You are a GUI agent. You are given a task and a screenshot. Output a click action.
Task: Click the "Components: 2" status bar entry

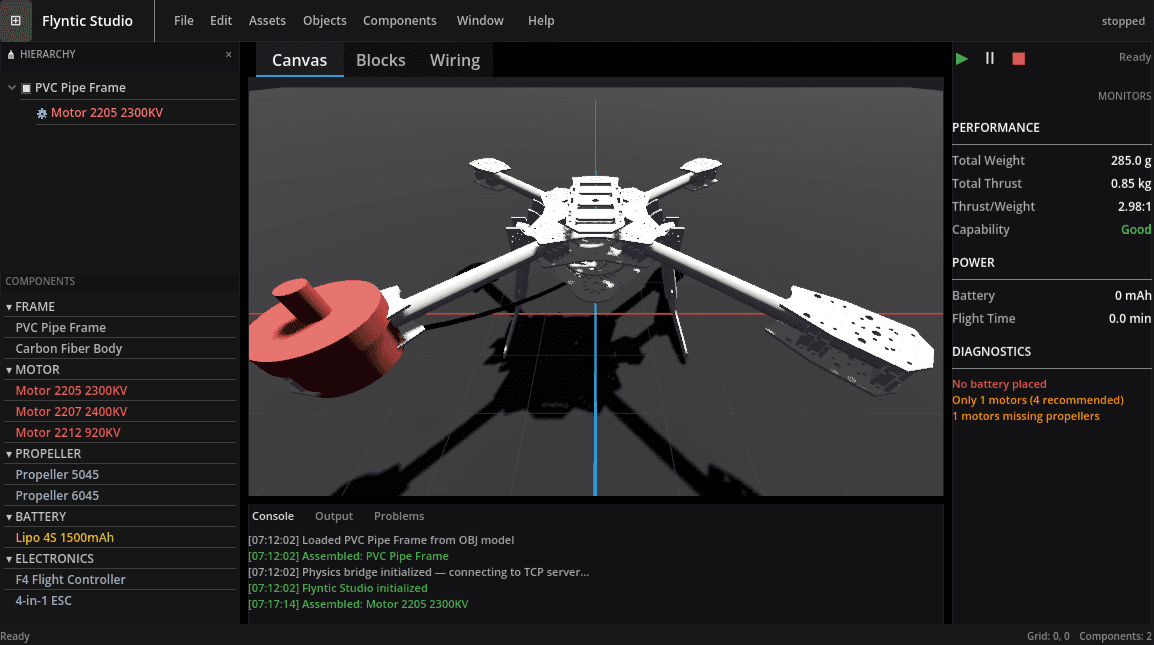point(1115,636)
